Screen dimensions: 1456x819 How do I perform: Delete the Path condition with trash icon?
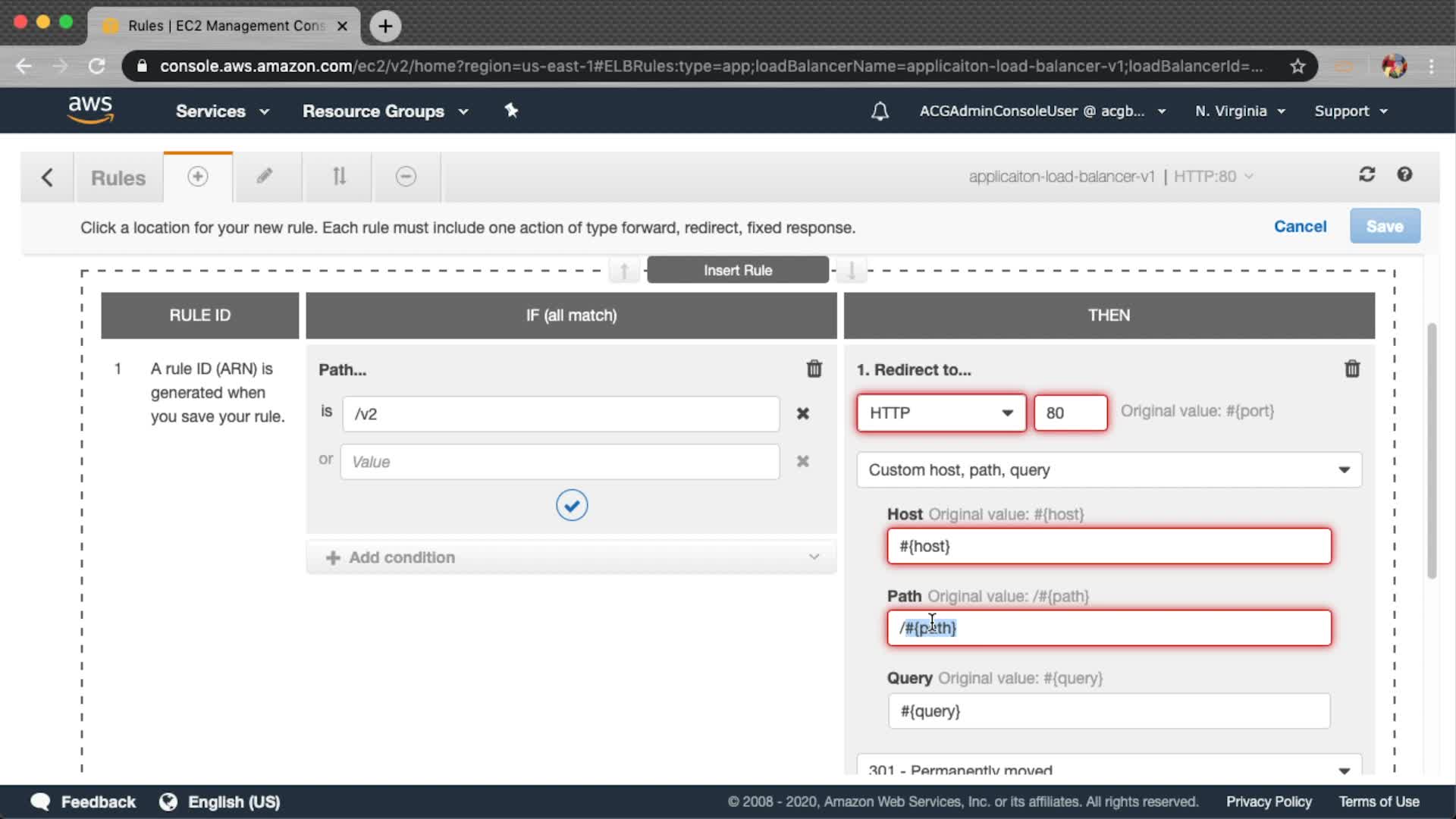pyautogui.click(x=814, y=369)
